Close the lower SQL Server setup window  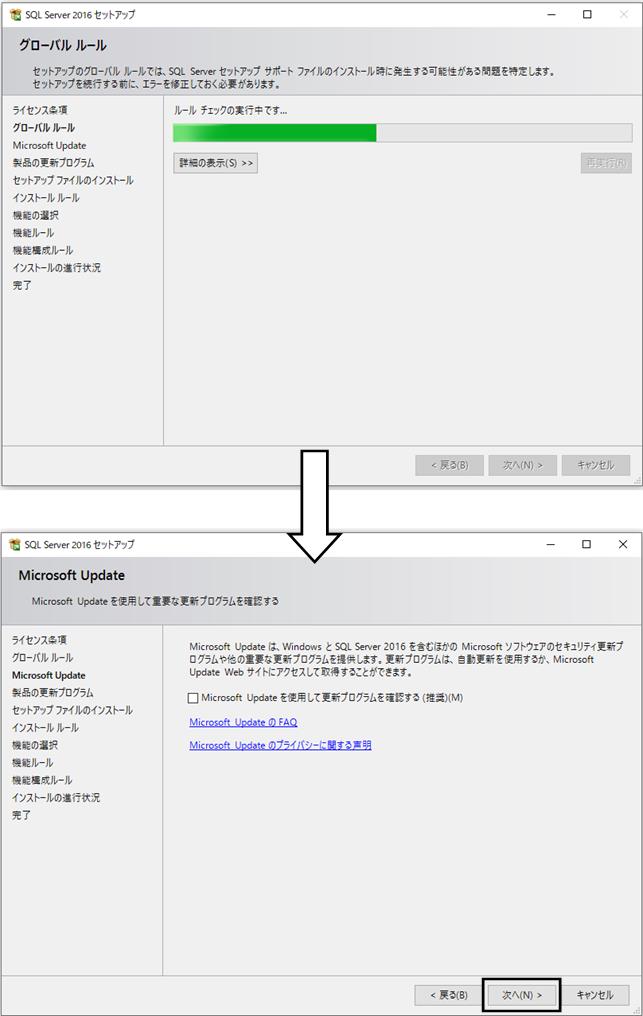[623, 544]
